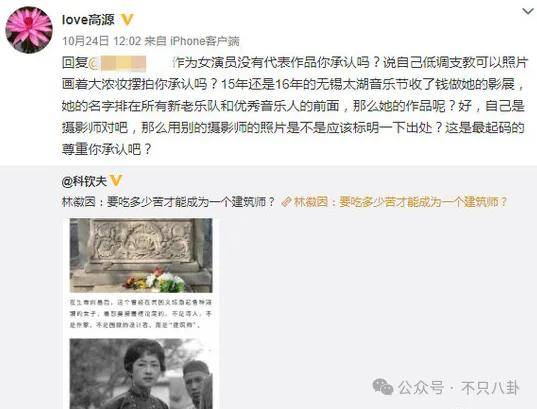Click the username love高源
This screenshot has width=537, height=409.
(88, 20)
